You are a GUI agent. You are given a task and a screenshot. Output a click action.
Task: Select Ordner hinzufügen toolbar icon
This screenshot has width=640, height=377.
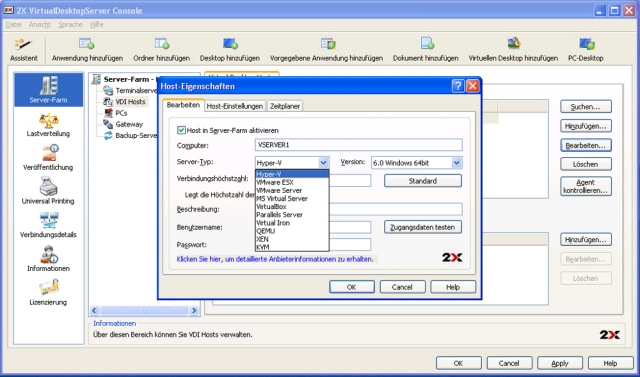click(162, 44)
